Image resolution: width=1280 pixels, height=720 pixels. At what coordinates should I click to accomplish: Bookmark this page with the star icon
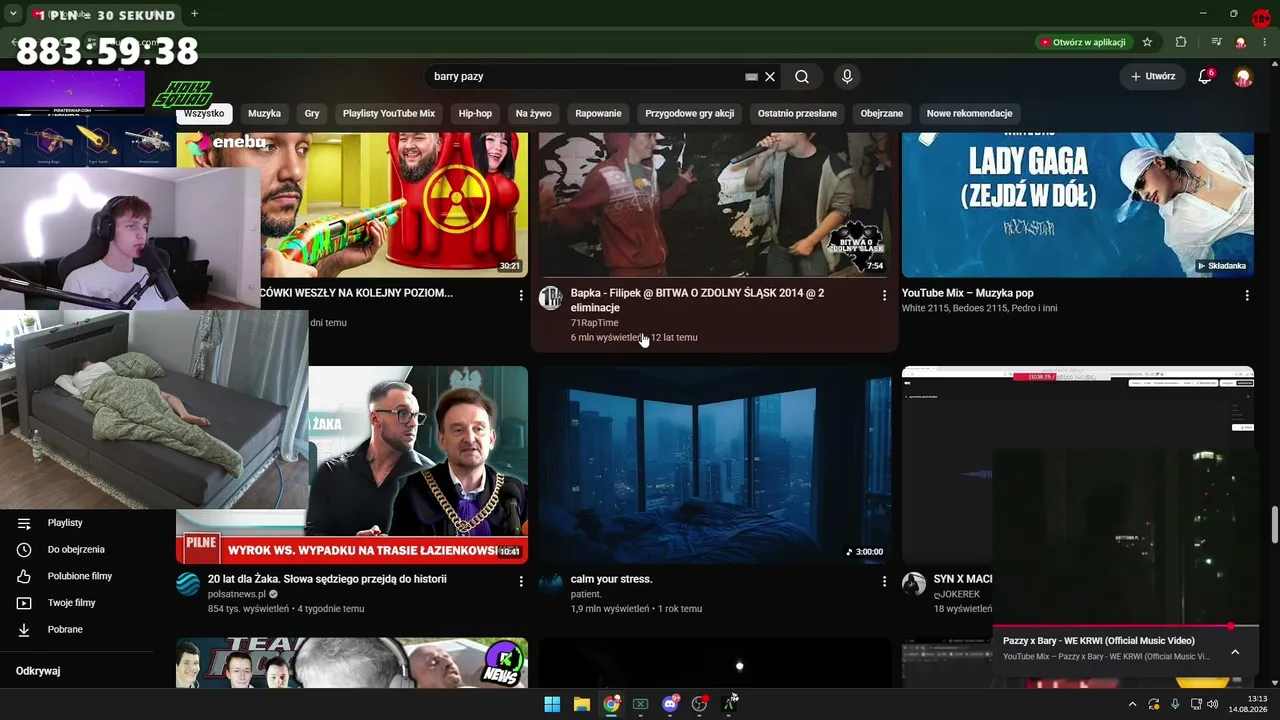tap(1147, 42)
